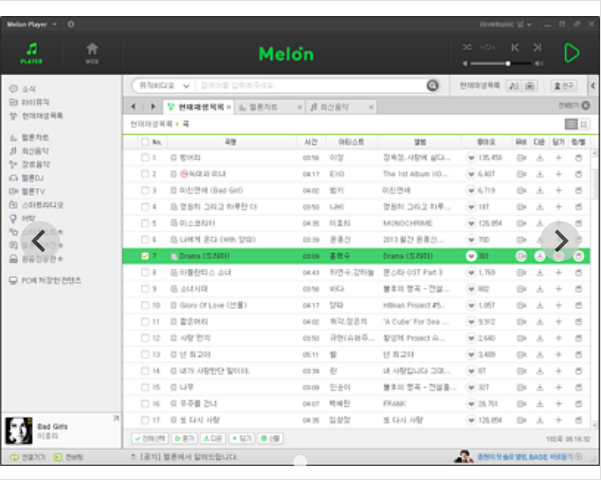Click the 다운 download button below list
This screenshot has height=481, width=601.
pyautogui.click(x=213, y=438)
